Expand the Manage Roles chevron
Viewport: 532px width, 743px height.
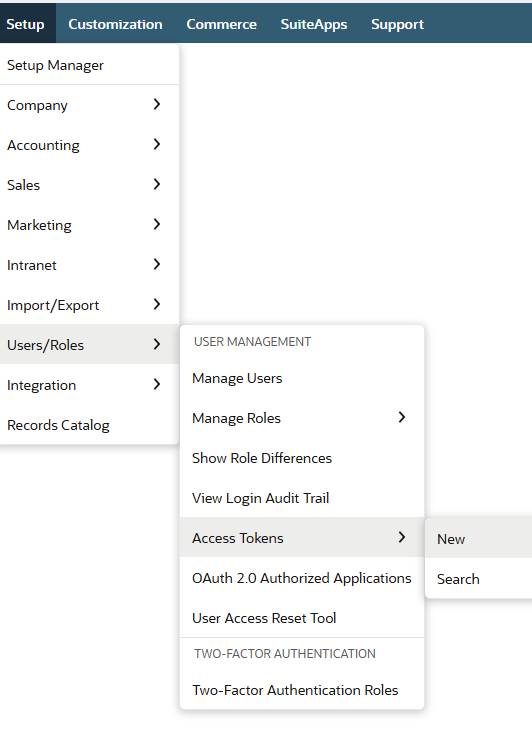[x=402, y=417]
